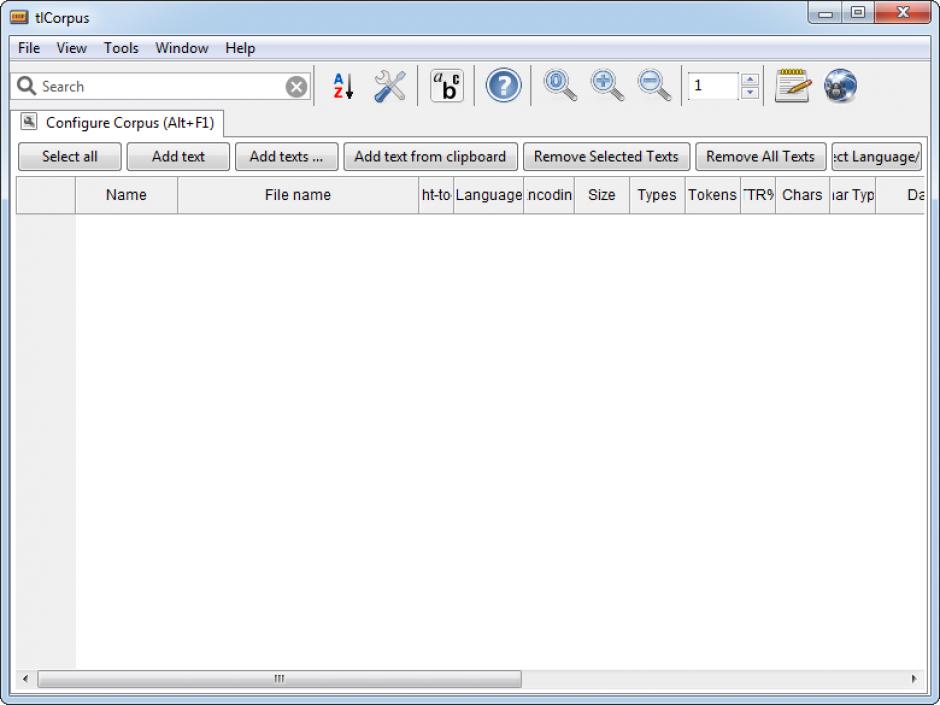Image resolution: width=940 pixels, height=705 pixels.
Task: Open the notepad with pencil icon
Action: click(x=793, y=86)
